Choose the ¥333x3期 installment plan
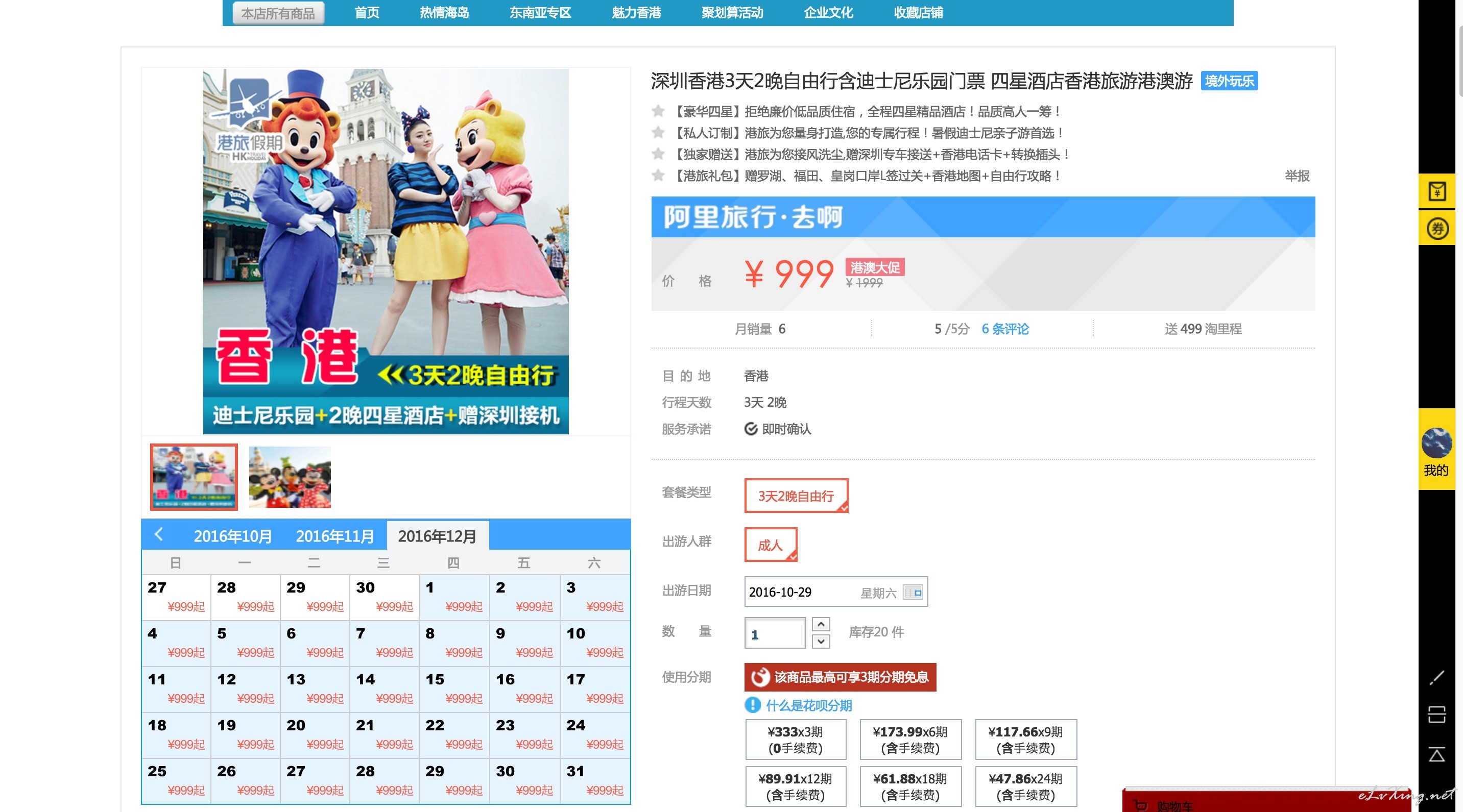This screenshot has height=812, width=1463. point(796,740)
